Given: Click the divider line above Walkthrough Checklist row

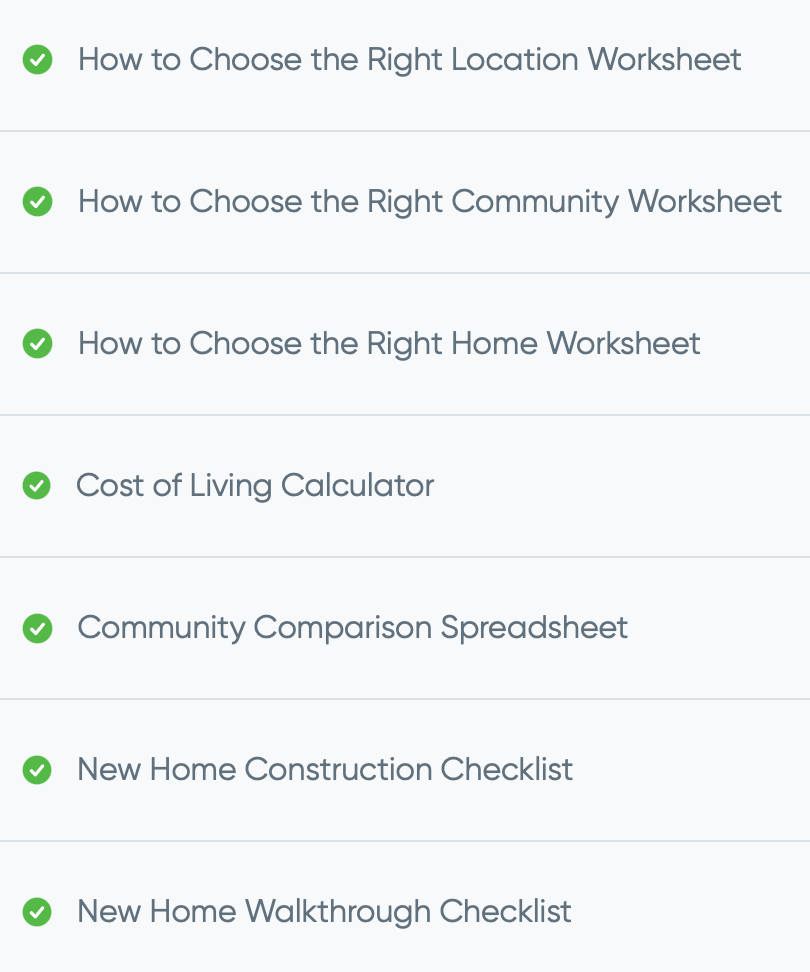Looking at the screenshot, I should coord(405,841).
